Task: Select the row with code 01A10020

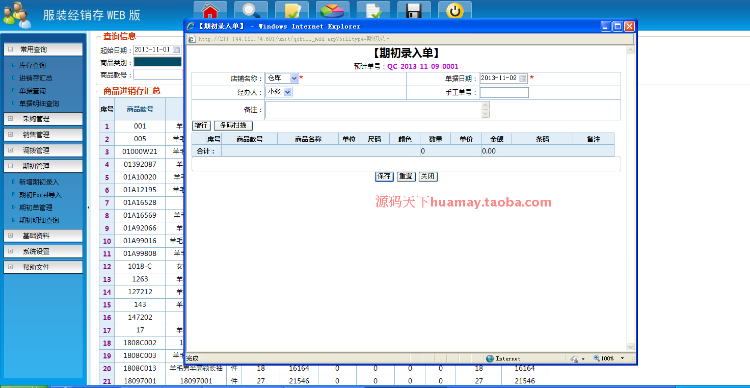Action: point(140,177)
